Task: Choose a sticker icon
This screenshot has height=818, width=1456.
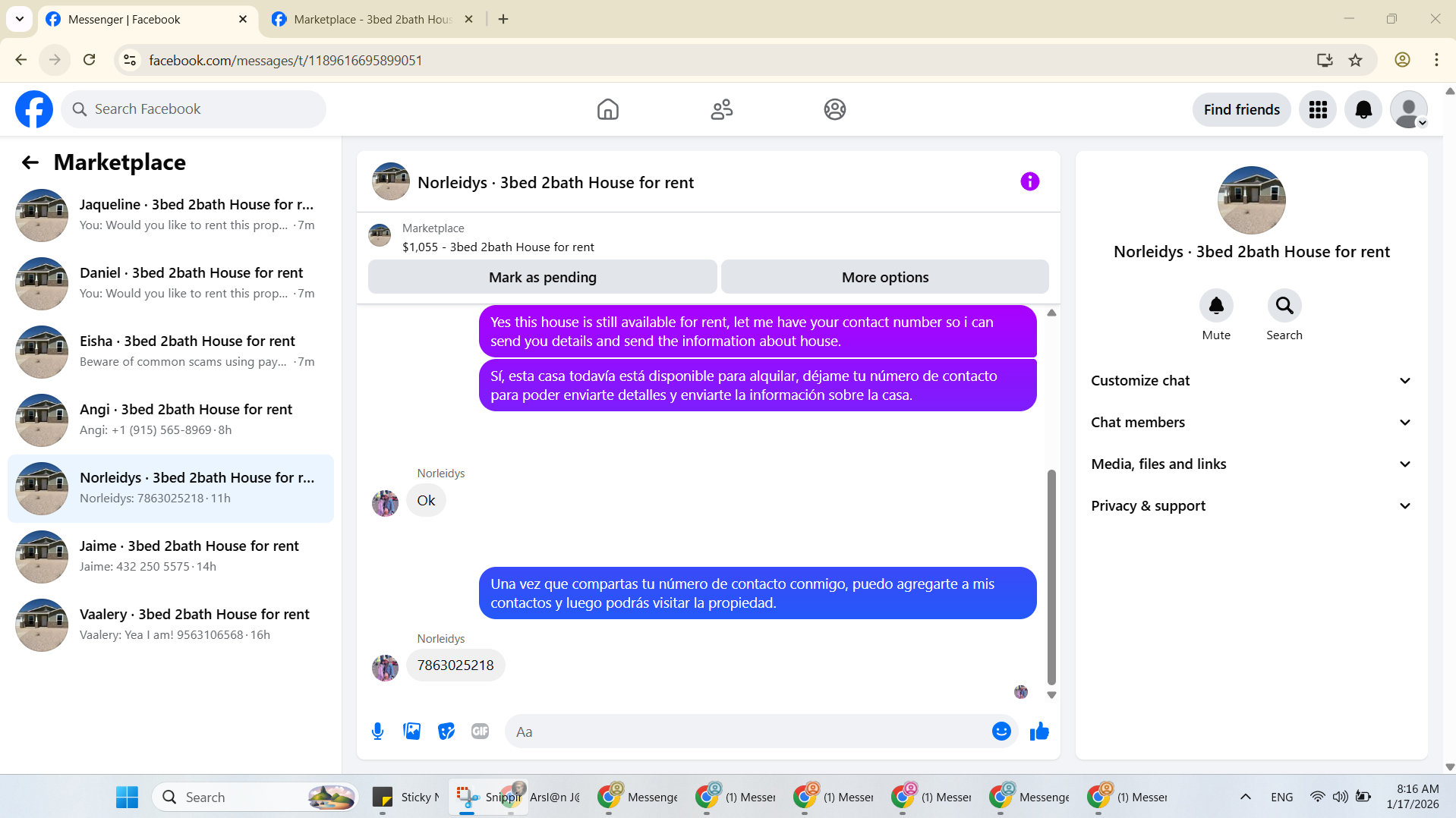Action: 446,731
